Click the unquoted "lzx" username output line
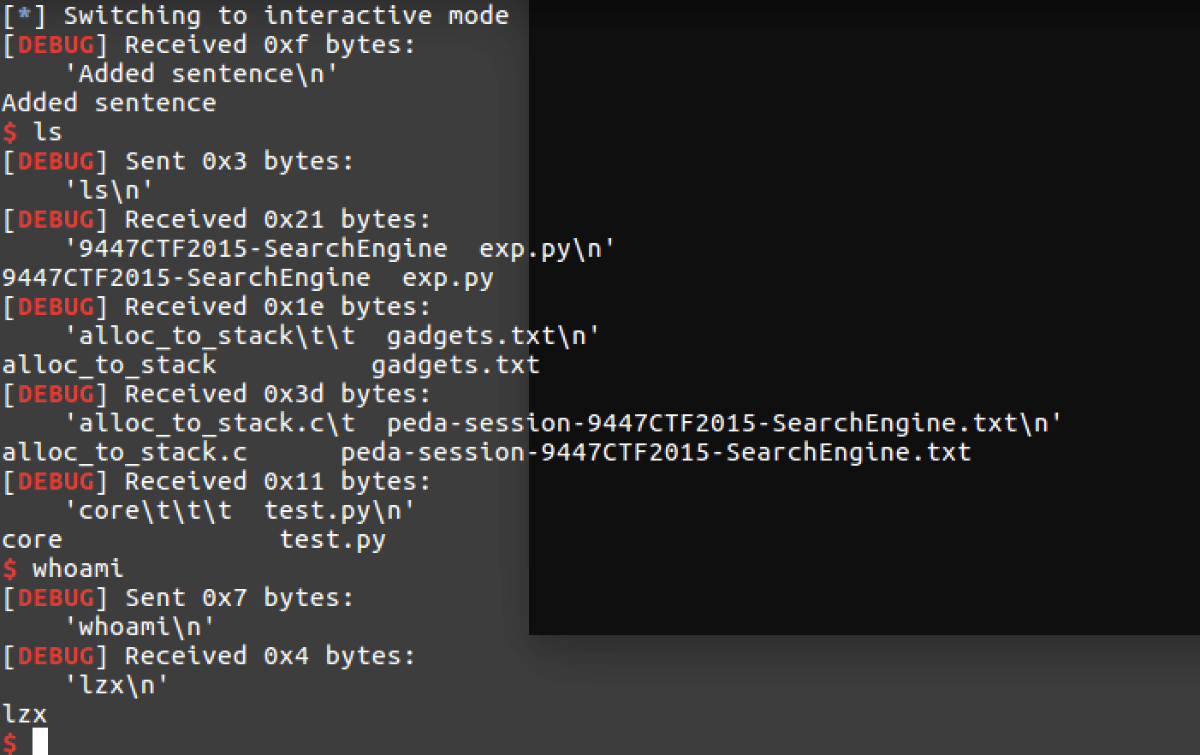The image size is (1200, 755). click(x=24, y=714)
